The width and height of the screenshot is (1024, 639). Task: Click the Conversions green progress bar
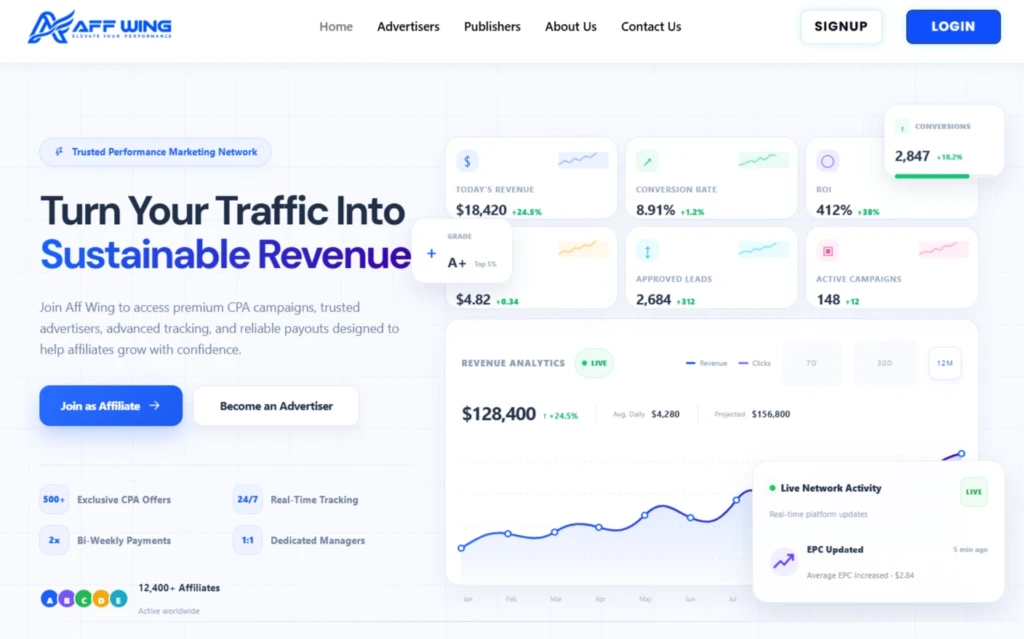932,176
